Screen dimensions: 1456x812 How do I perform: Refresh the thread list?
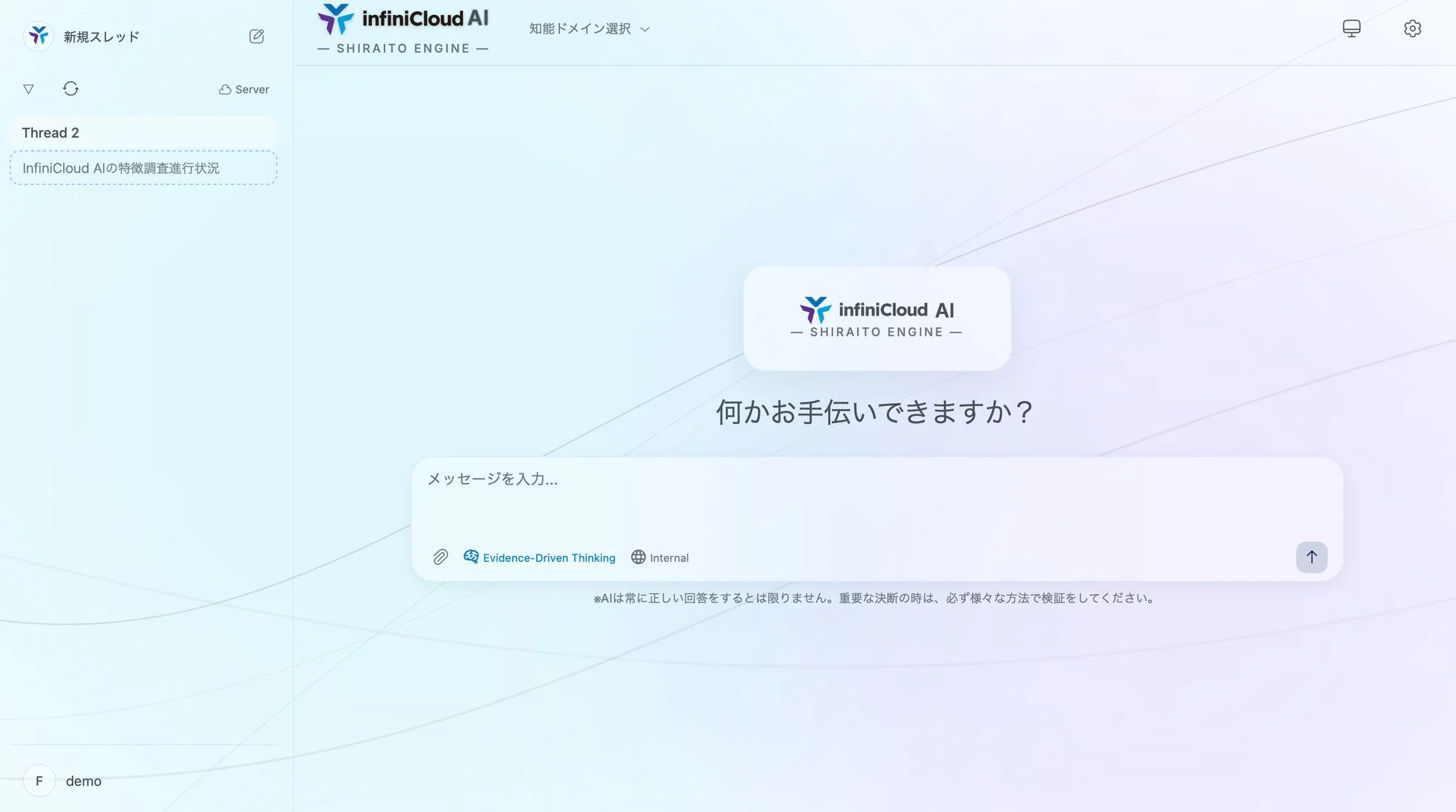tap(71, 89)
